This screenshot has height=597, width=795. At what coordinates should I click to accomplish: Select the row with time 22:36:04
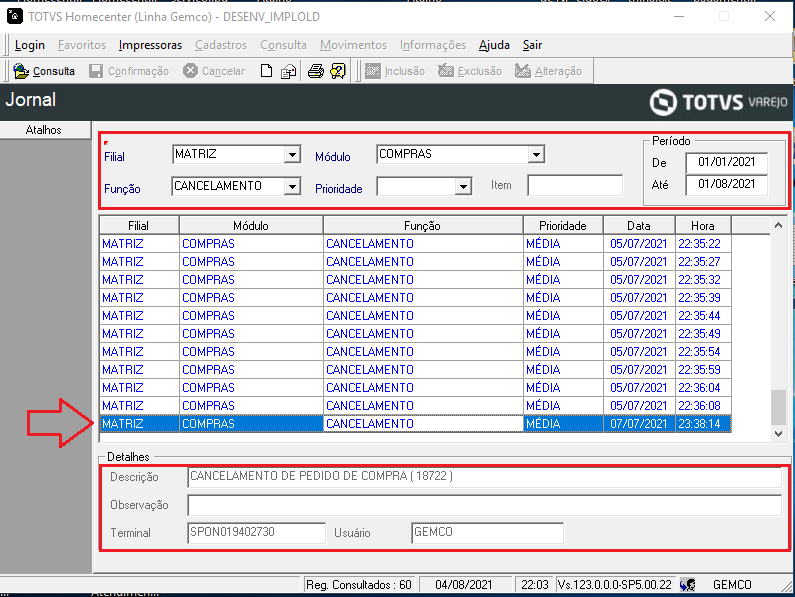pos(415,388)
